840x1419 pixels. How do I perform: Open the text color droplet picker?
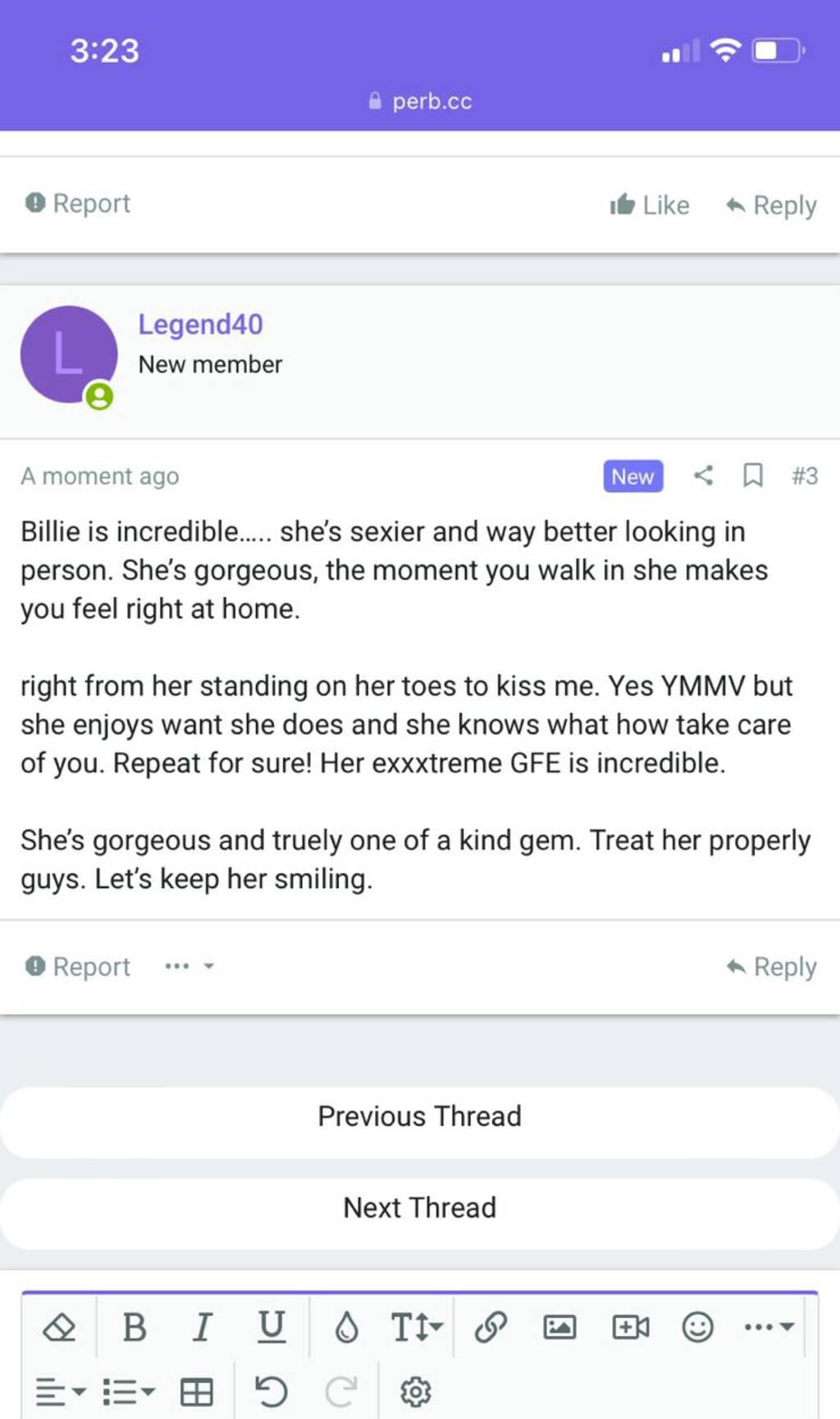click(x=346, y=1327)
